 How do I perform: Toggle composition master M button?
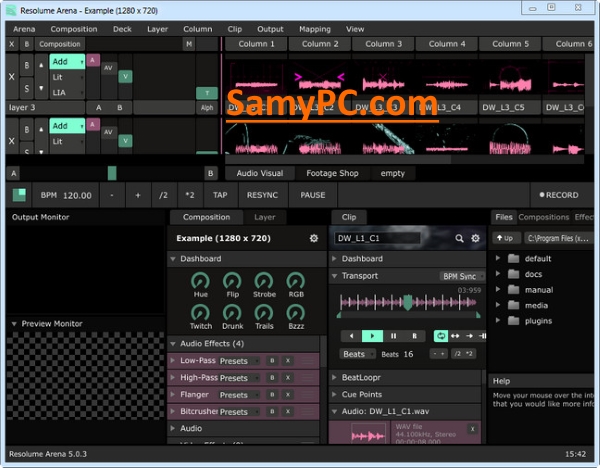click(189, 44)
